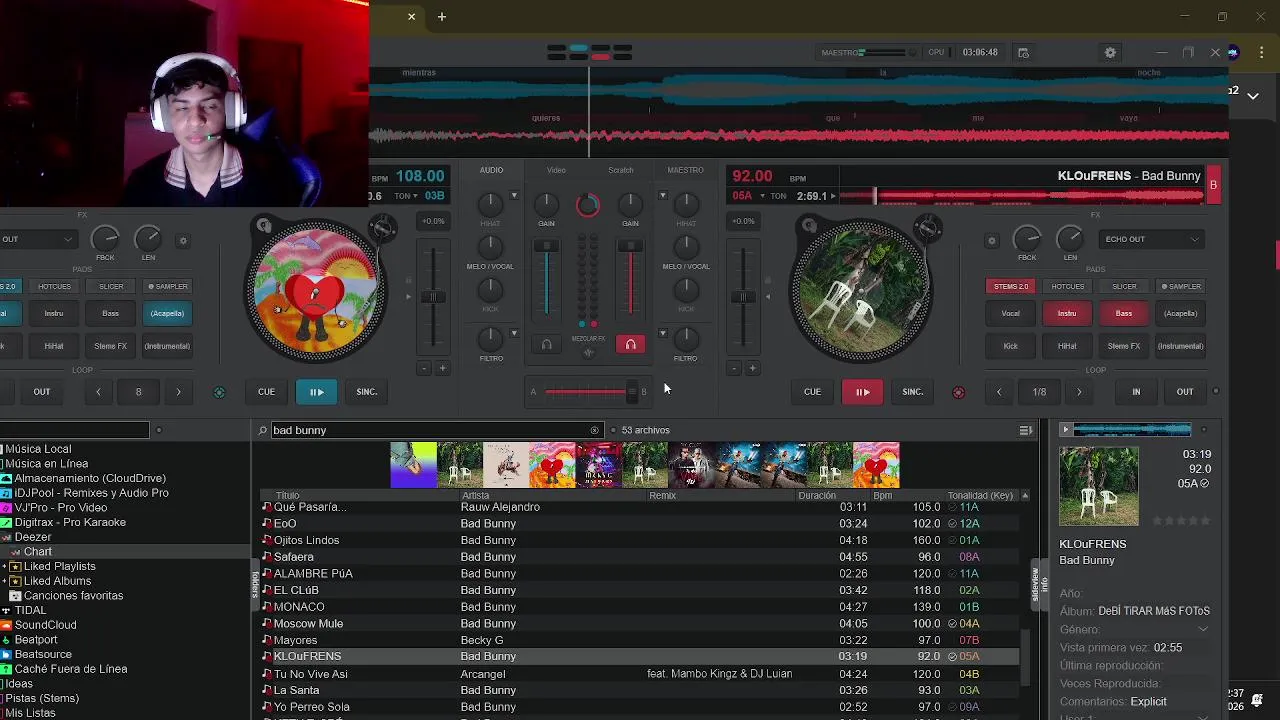The width and height of the screenshot is (1280, 720).
Task: Open layout selector icon beside the clock
Action: [x=1023, y=52]
